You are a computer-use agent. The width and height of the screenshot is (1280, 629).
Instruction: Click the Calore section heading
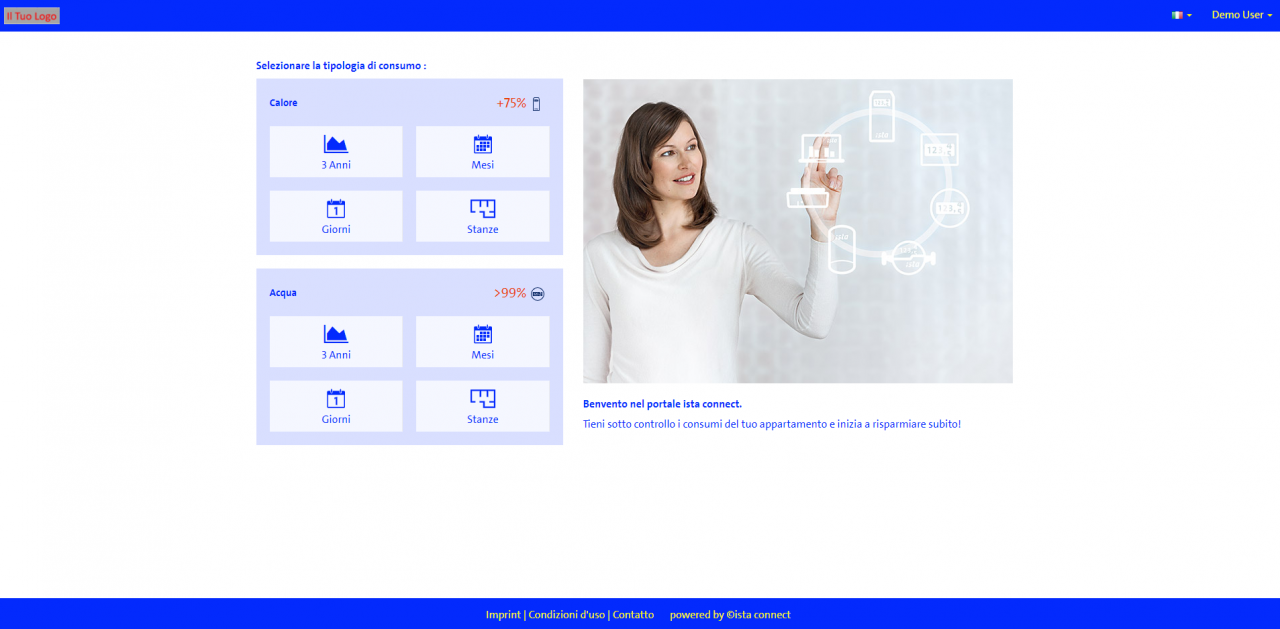[283, 103]
